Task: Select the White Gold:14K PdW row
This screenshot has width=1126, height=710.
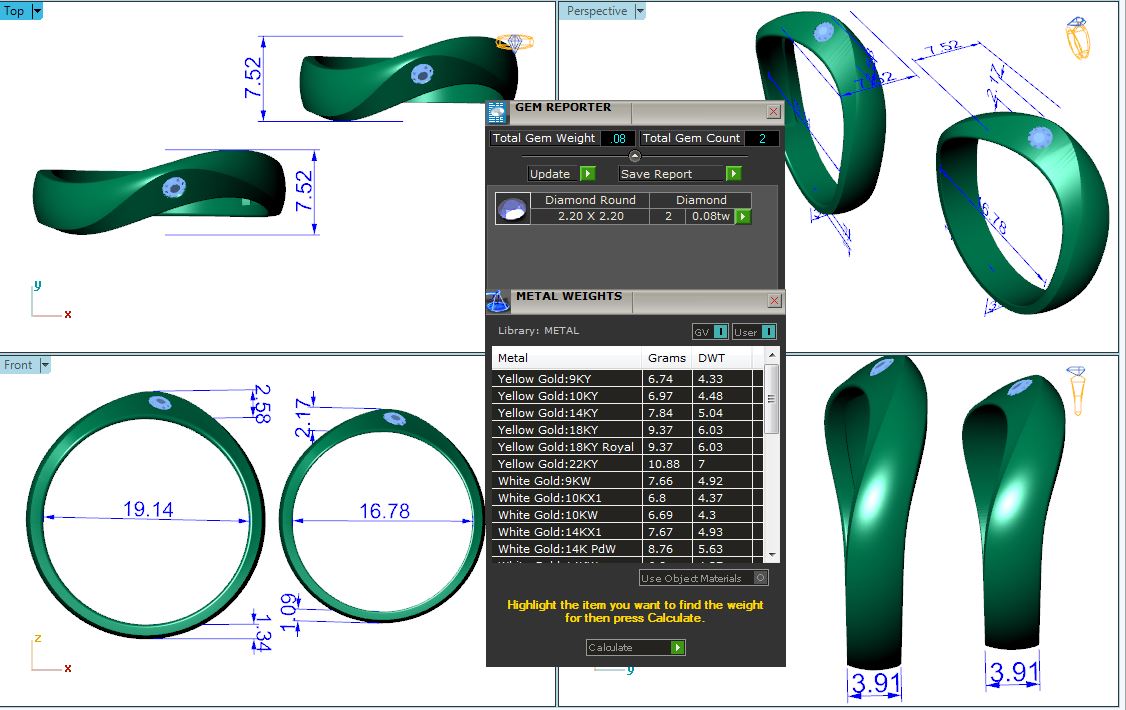Action: click(x=566, y=549)
